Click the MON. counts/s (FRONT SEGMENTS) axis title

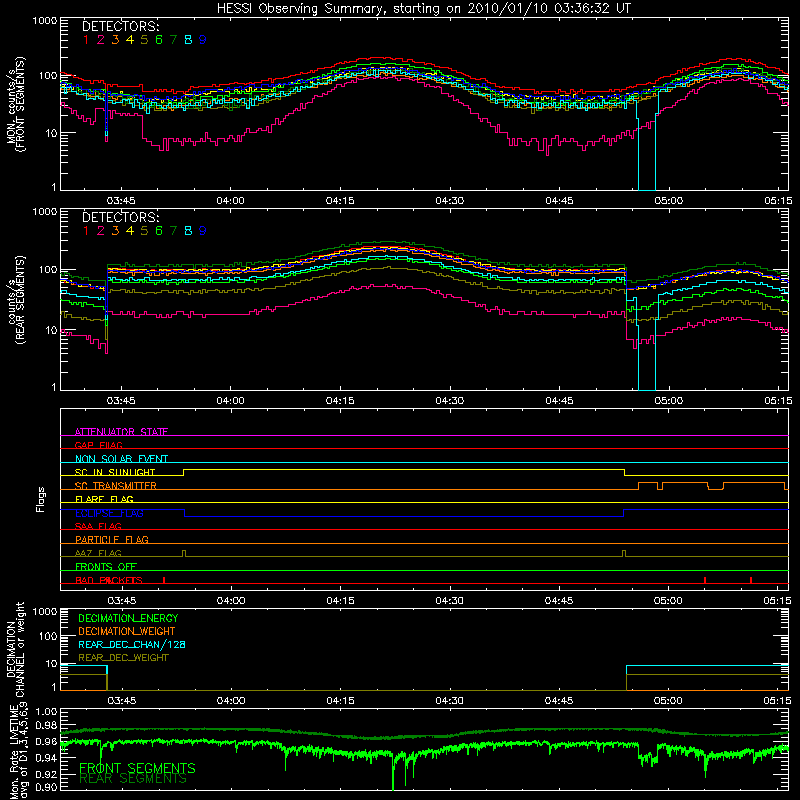tap(16, 105)
